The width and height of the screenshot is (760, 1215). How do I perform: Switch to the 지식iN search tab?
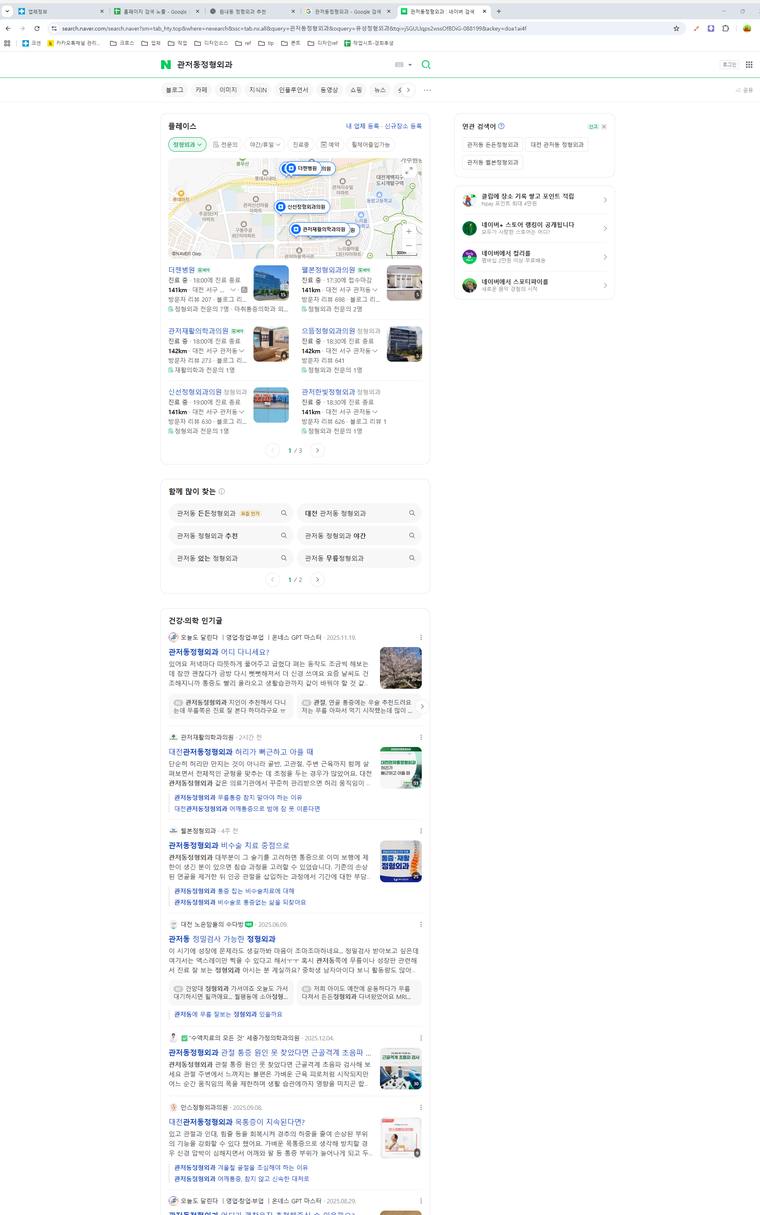[x=258, y=90]
